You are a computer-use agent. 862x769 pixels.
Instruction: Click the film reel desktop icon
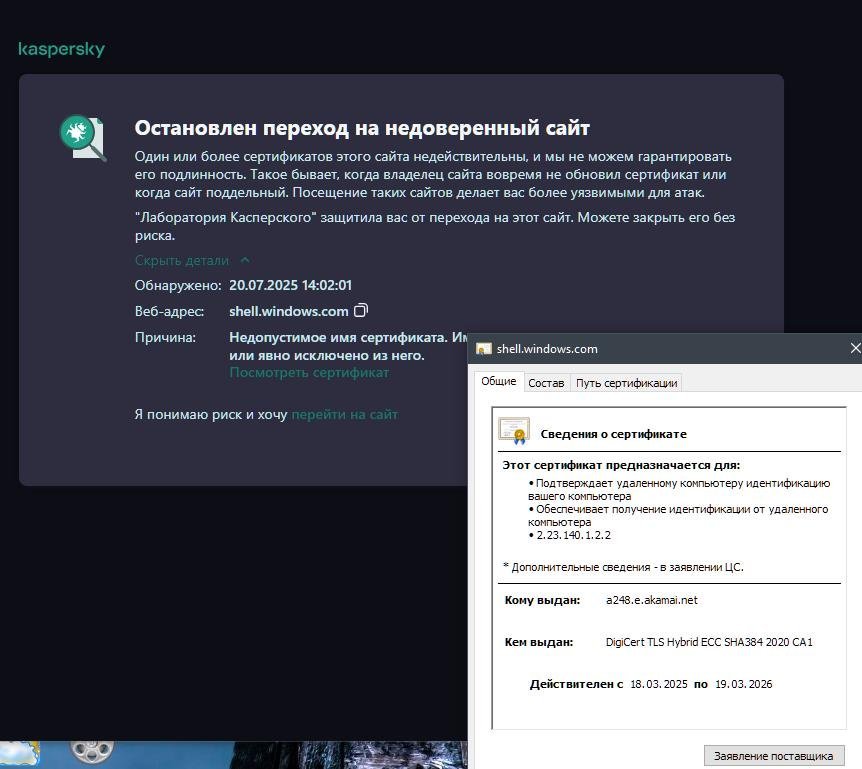(x=92, y=751)
